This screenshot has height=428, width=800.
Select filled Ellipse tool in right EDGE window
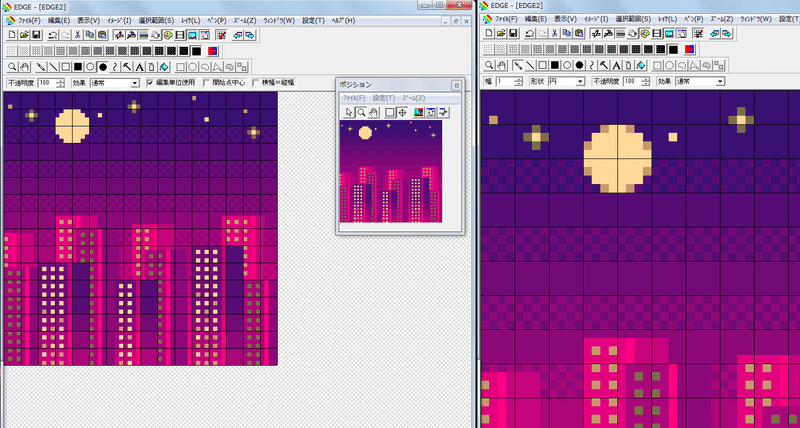(580, 66)
